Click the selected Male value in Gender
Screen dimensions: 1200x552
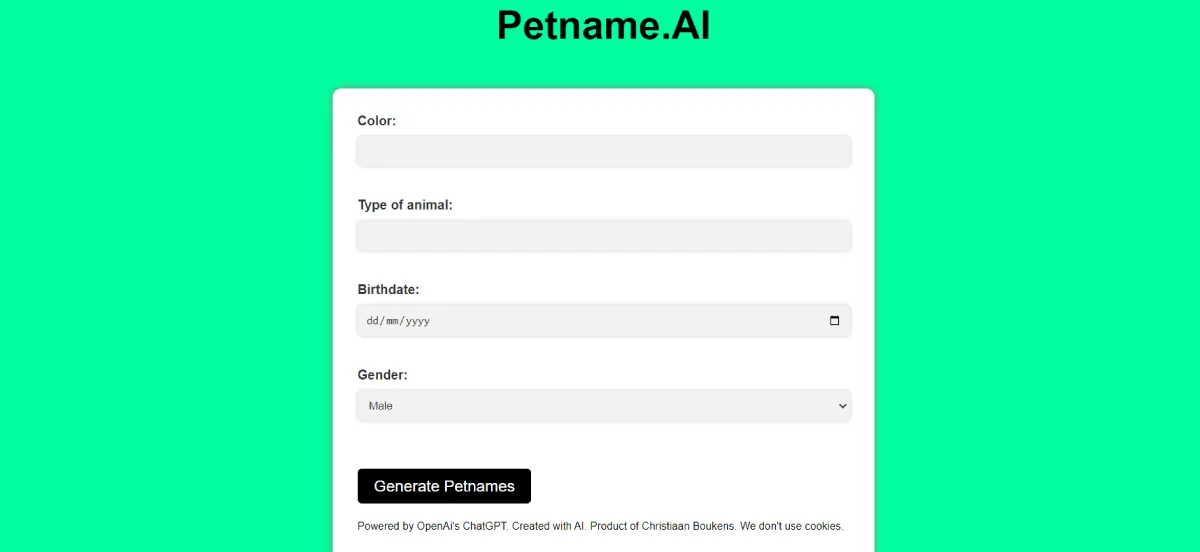[x=381, y=405]
